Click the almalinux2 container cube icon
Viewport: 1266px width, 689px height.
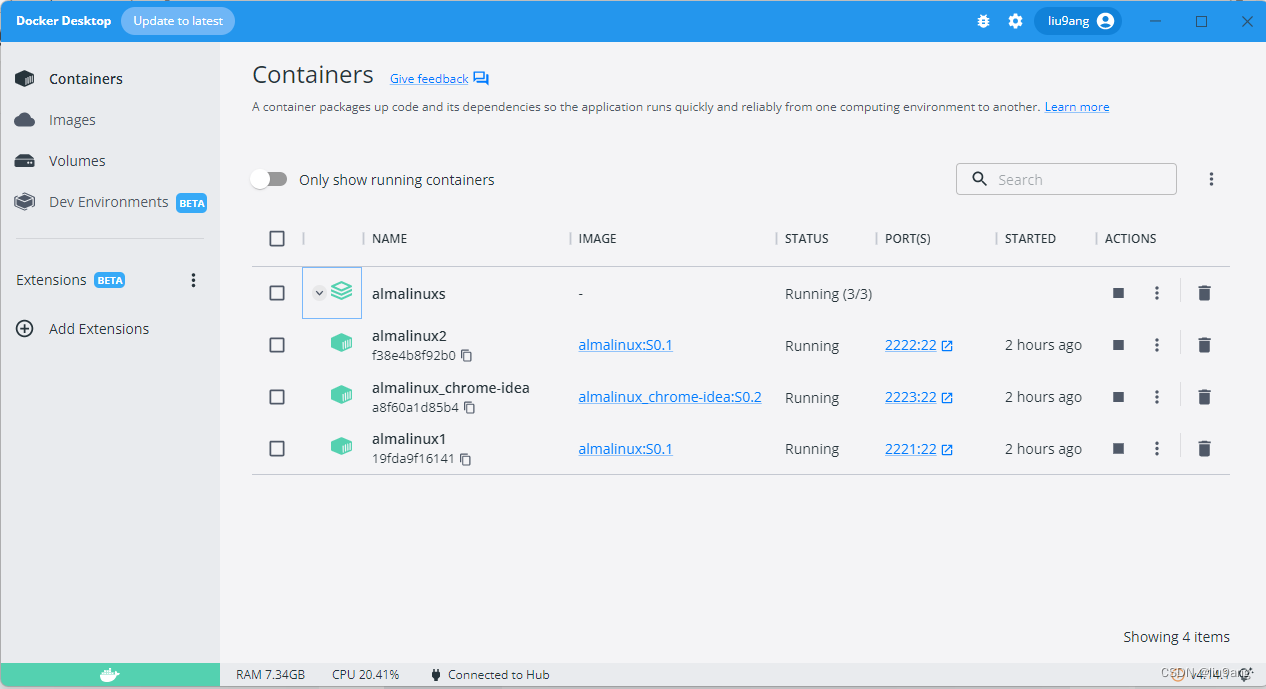pos(342,343)
